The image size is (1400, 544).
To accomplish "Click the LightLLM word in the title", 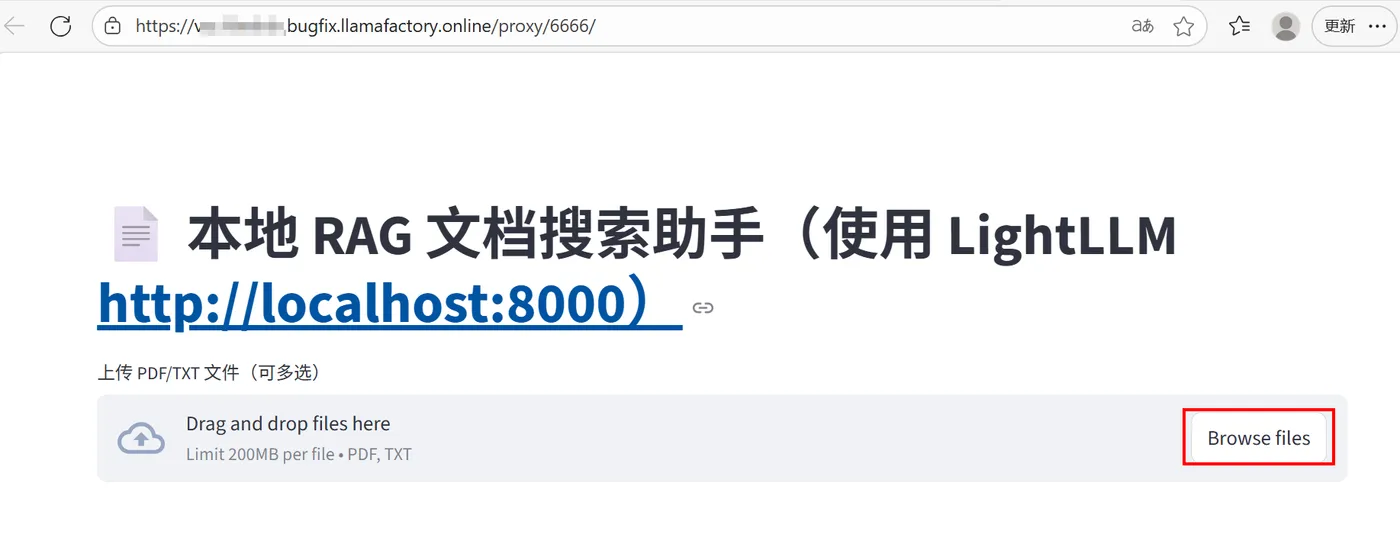I will coord(1061,235).
